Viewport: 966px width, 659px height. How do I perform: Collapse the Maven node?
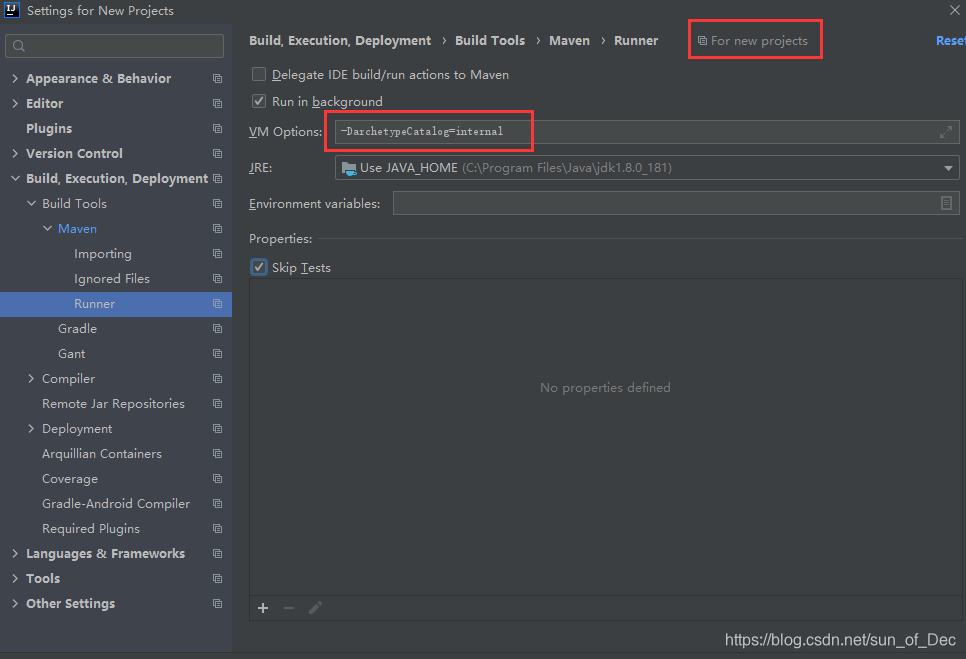pyautogui.click(x=47, y=228)
